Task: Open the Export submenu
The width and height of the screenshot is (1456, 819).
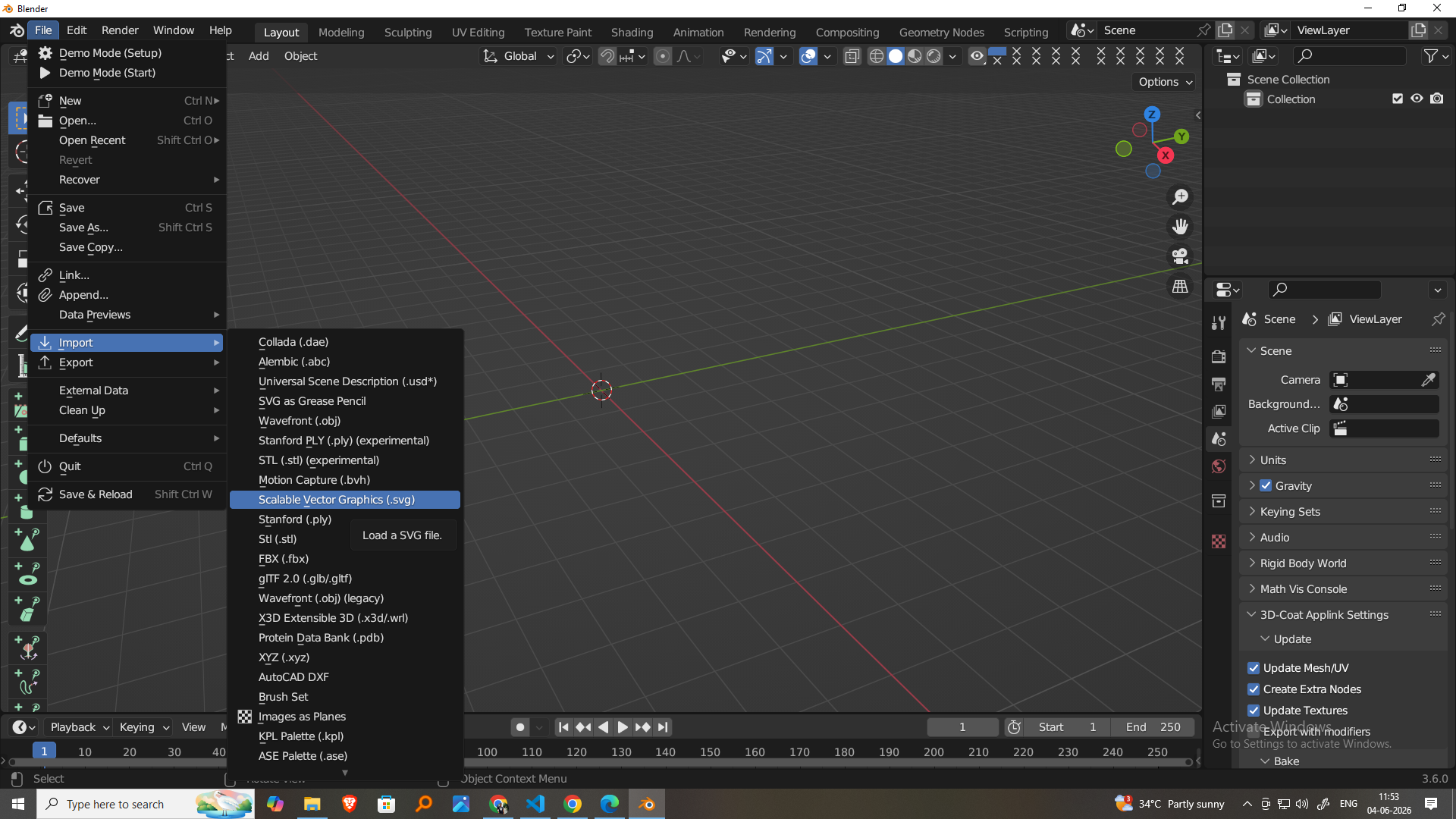Action: (127, 362)
